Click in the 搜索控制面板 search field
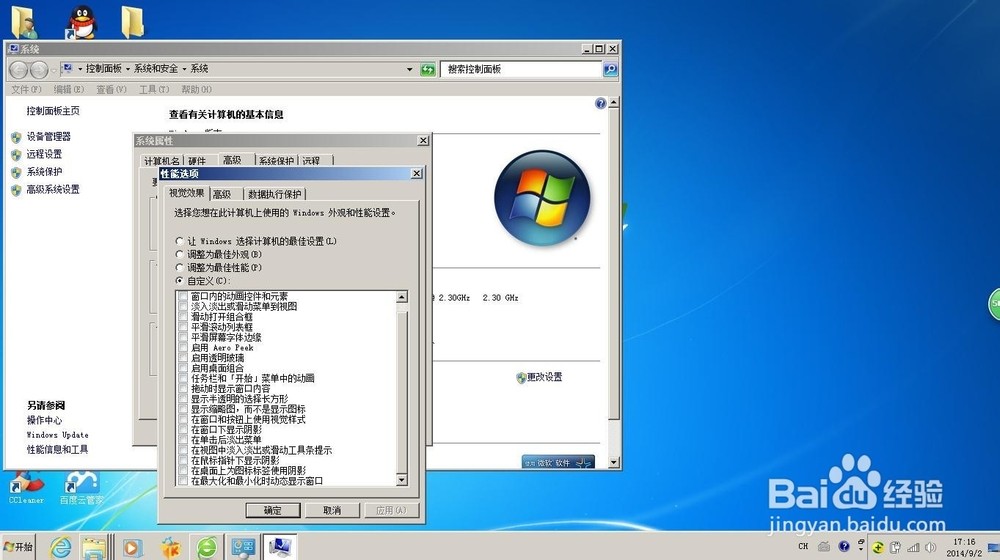The width and height of the screenshot is (1000, 560). click(x=521, y=69)
